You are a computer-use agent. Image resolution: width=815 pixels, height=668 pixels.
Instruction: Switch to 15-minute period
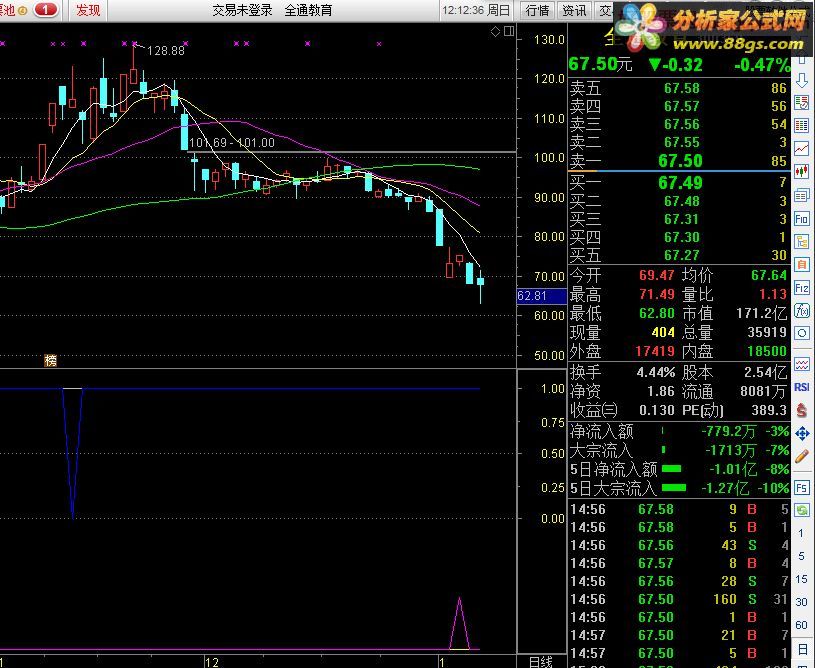801,579
